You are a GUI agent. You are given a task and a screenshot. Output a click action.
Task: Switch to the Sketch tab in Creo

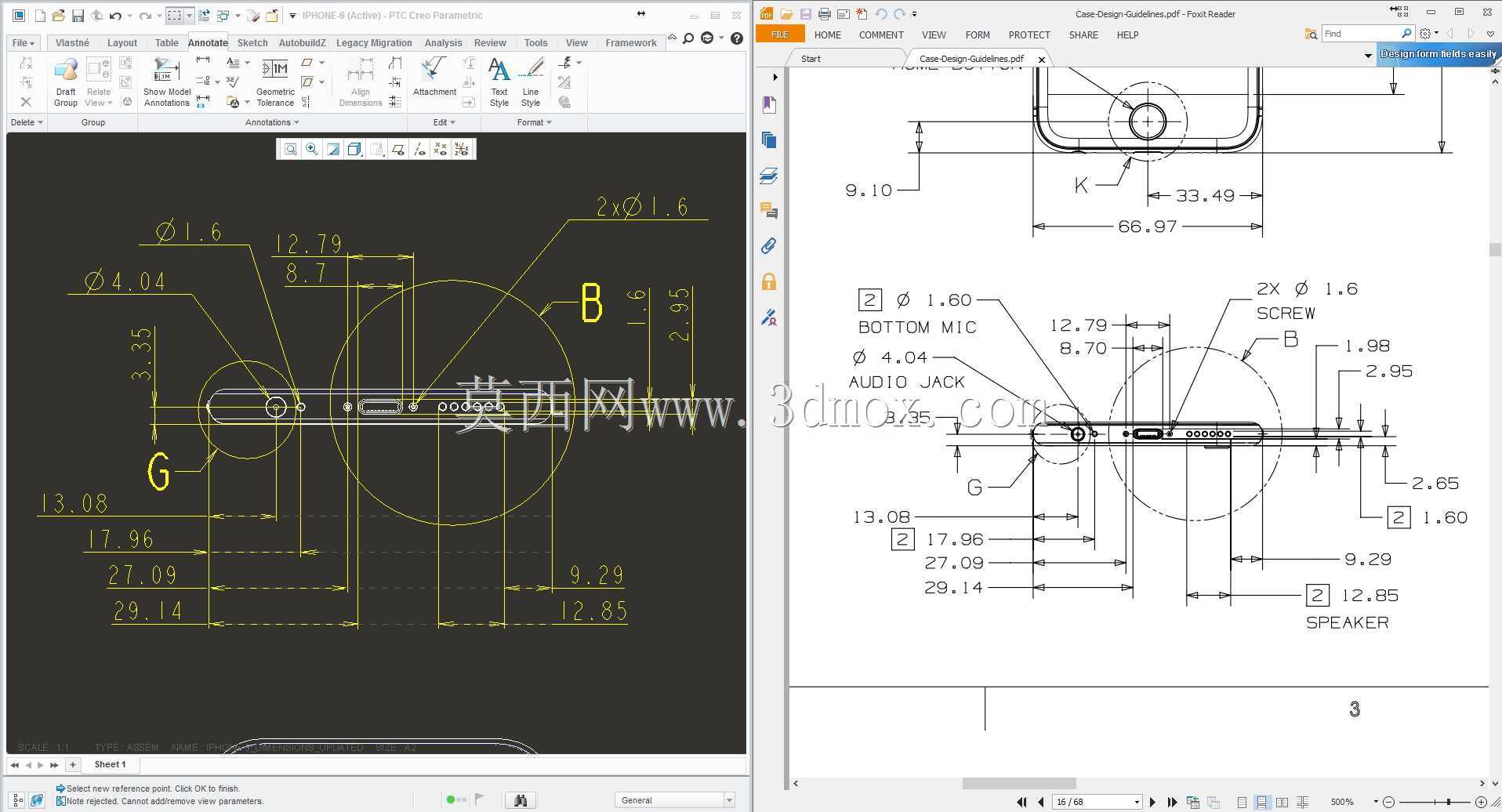click(252, 43)
